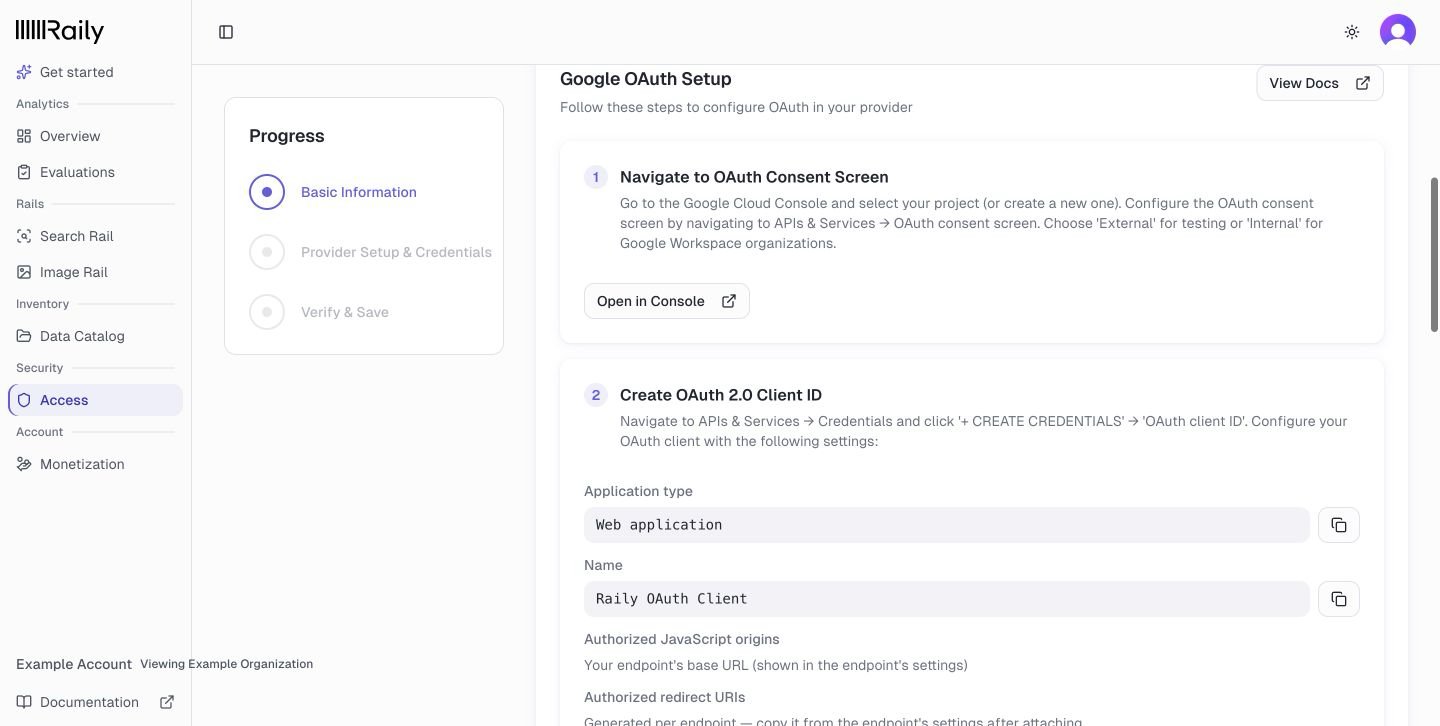Click the Raily logo

click(60, 31)
